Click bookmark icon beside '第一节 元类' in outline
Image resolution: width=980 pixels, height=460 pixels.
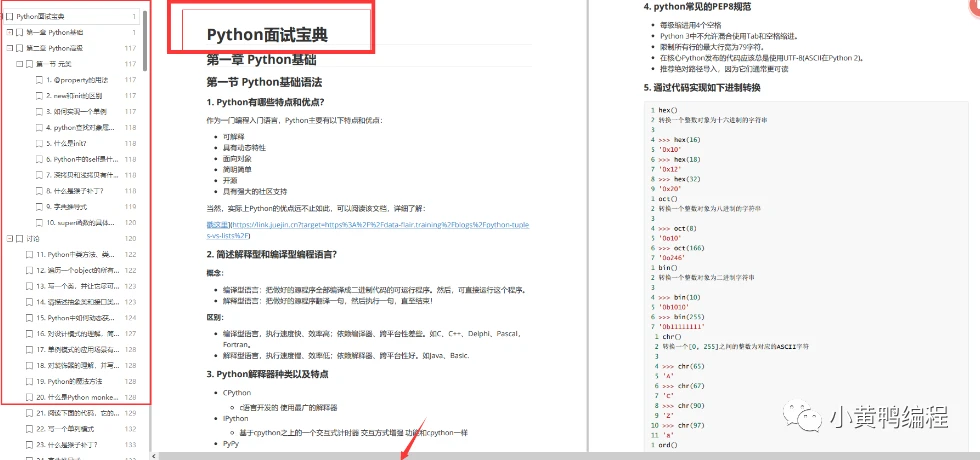29,64
